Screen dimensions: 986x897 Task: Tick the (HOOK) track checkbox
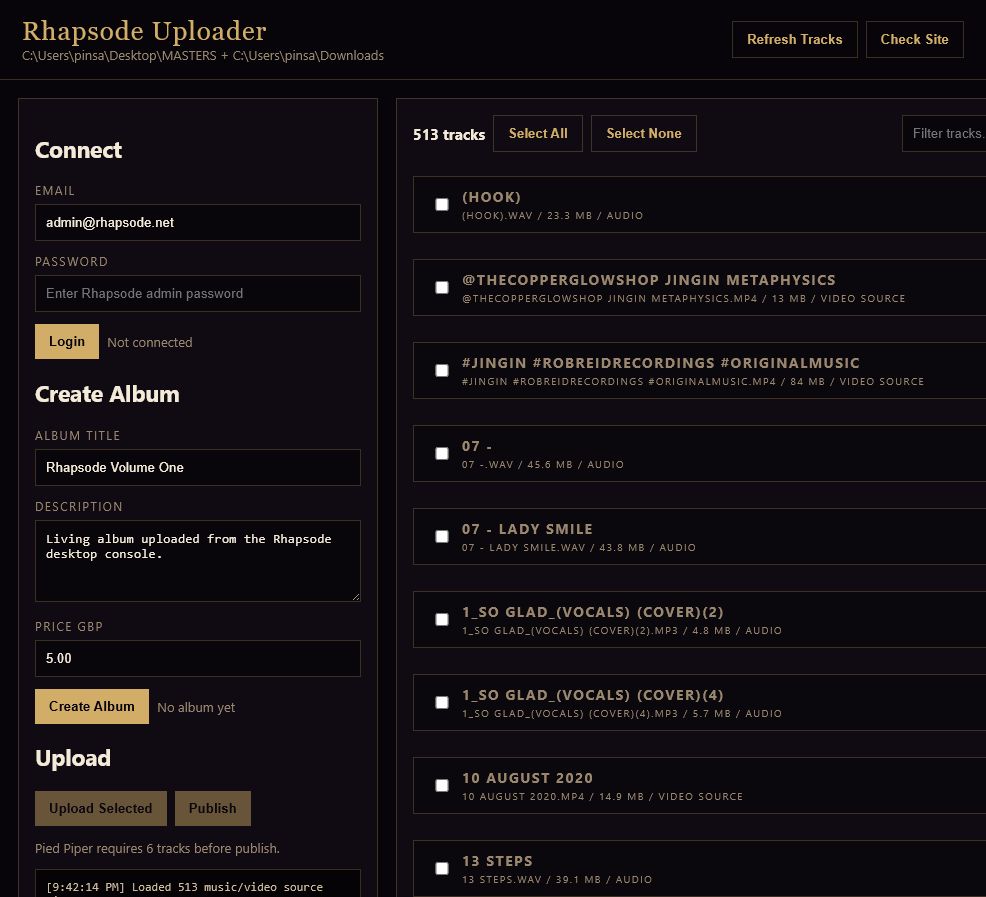(442, 204)
